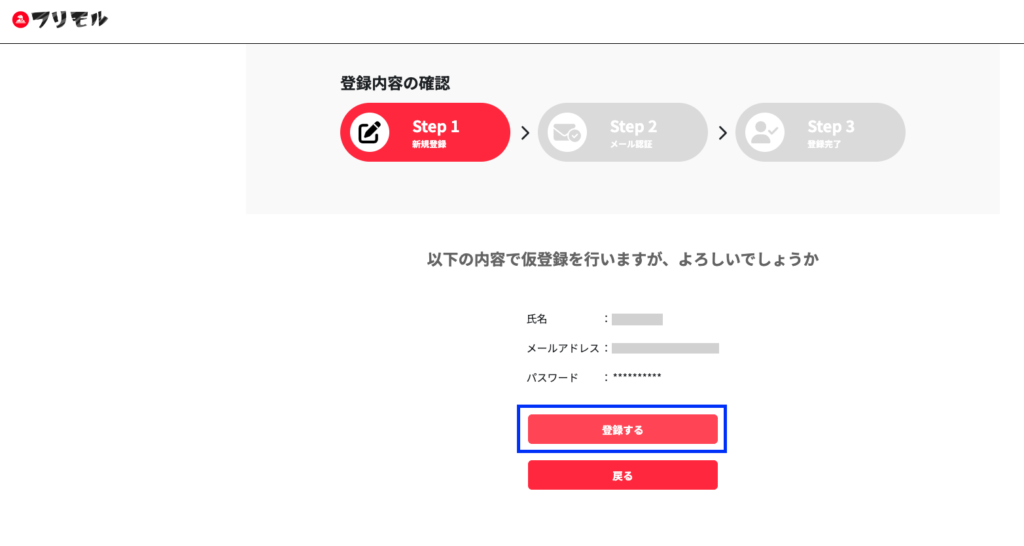Screen dimensions: 1024x546
Task: Select the Step 2 メール認証 pill
Action: (x=623, y=133)
